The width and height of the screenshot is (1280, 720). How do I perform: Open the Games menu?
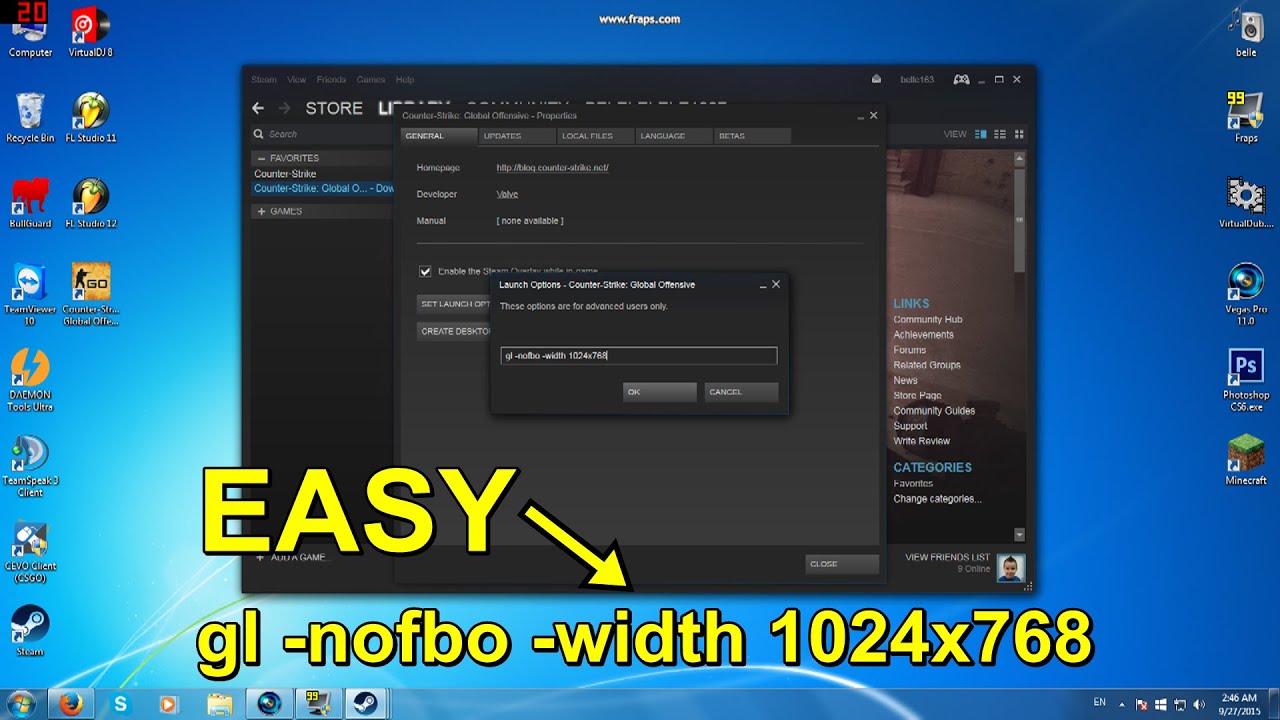click(x=371, y=79)
